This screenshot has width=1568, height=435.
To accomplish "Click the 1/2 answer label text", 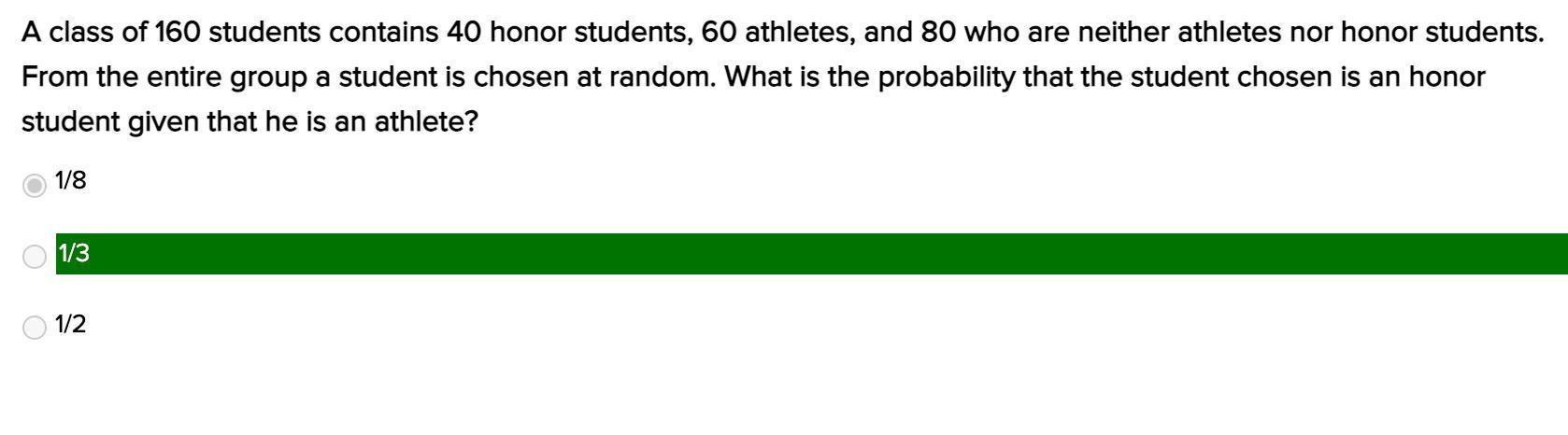I will pyautogui.click(x=71, y=324).
